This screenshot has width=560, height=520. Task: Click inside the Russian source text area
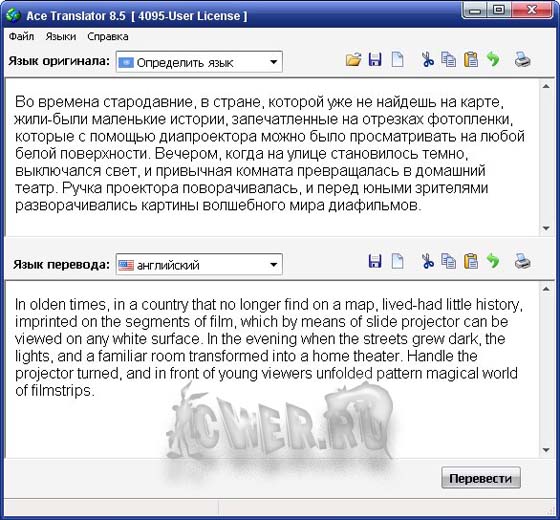coord(271,157)
